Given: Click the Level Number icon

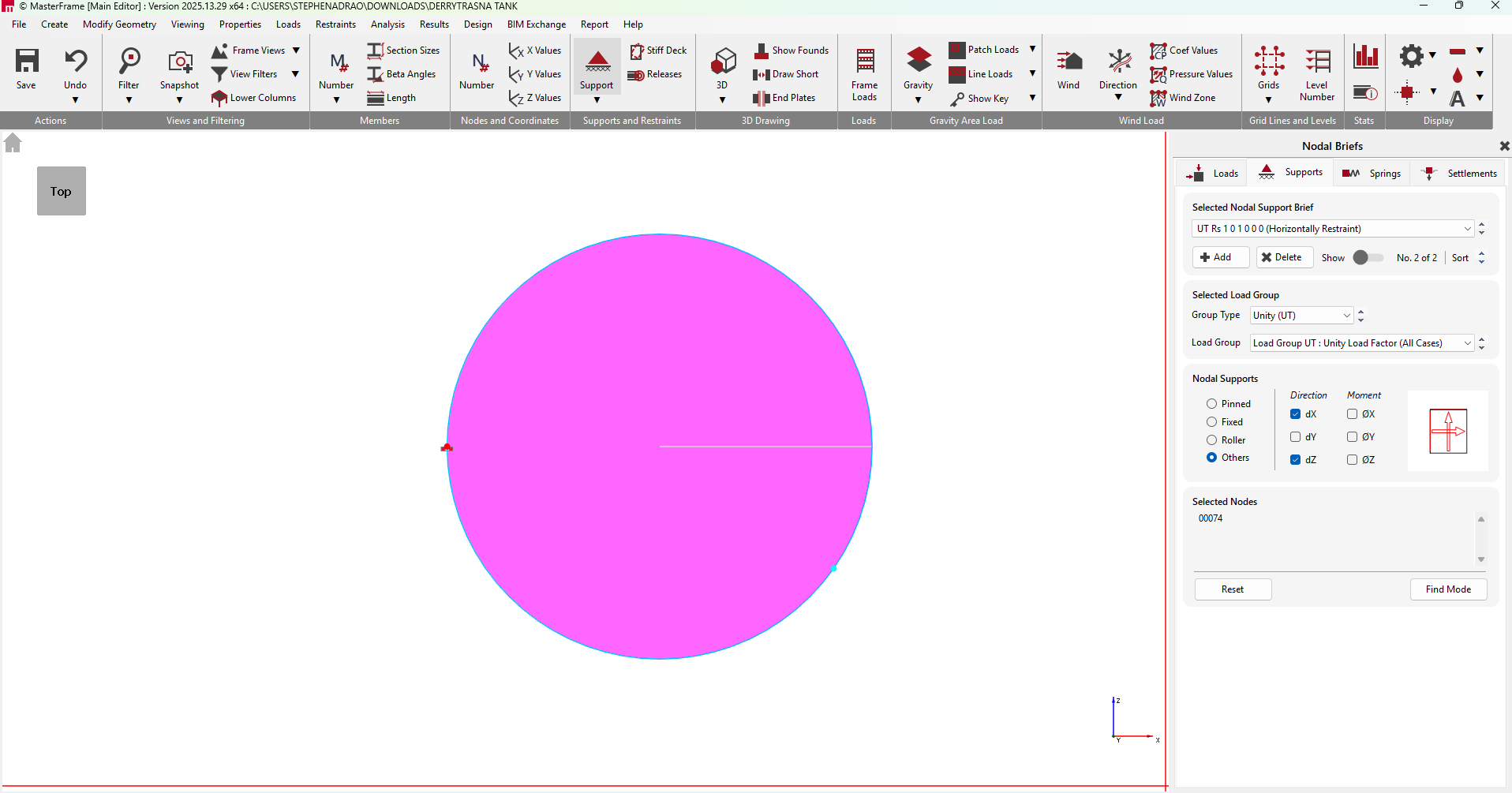Looking at the screenshot, I should pos(1317,62).
